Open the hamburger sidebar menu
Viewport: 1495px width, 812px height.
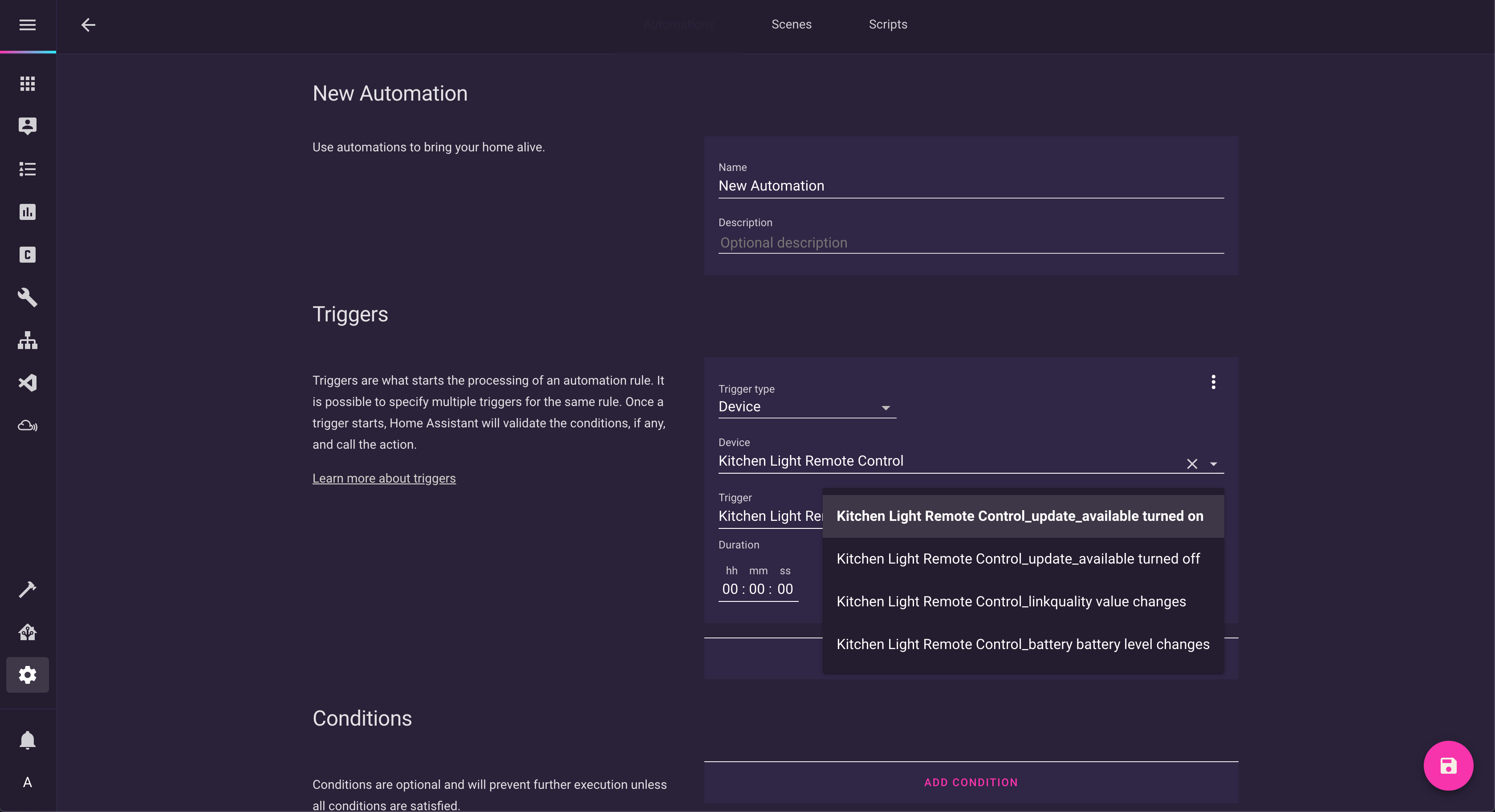tap(27, 25)
